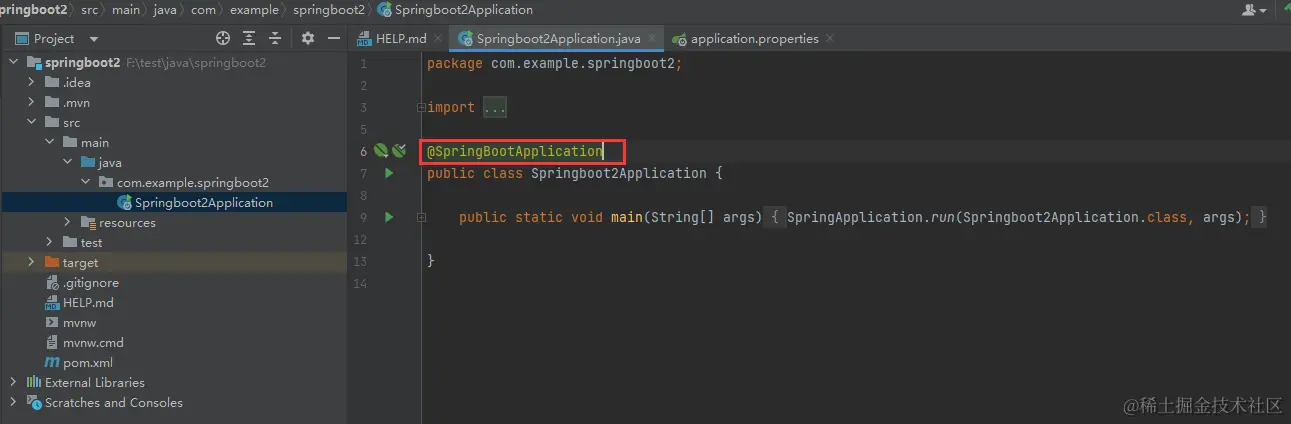Click the orange target folder icon
The height and width of the screenshot is (424, 1291).
pos(53,262)
